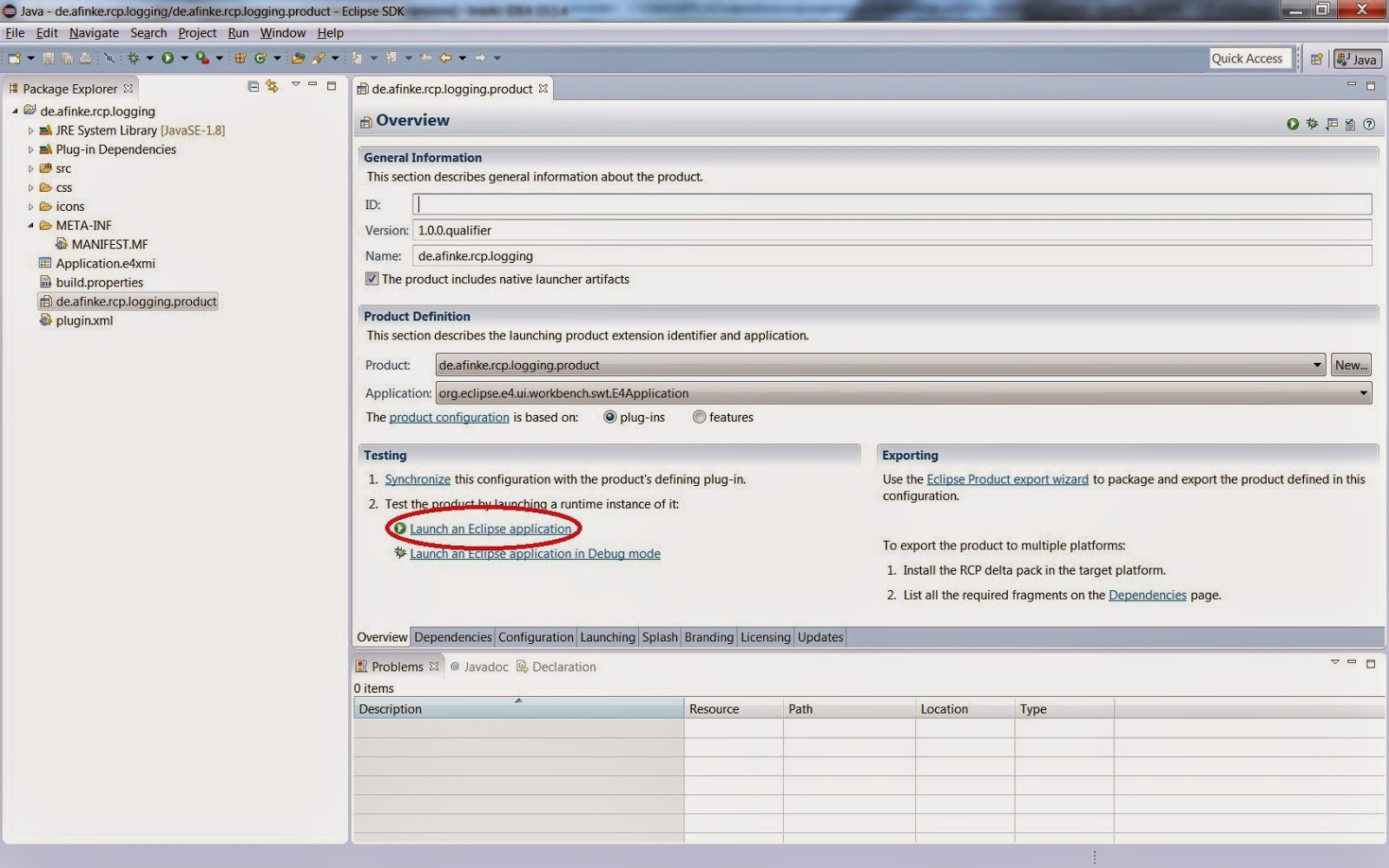Click the validate plug-ins icon in the editor
This screenshot has width=1389, height=868.
coord(1348,123)
